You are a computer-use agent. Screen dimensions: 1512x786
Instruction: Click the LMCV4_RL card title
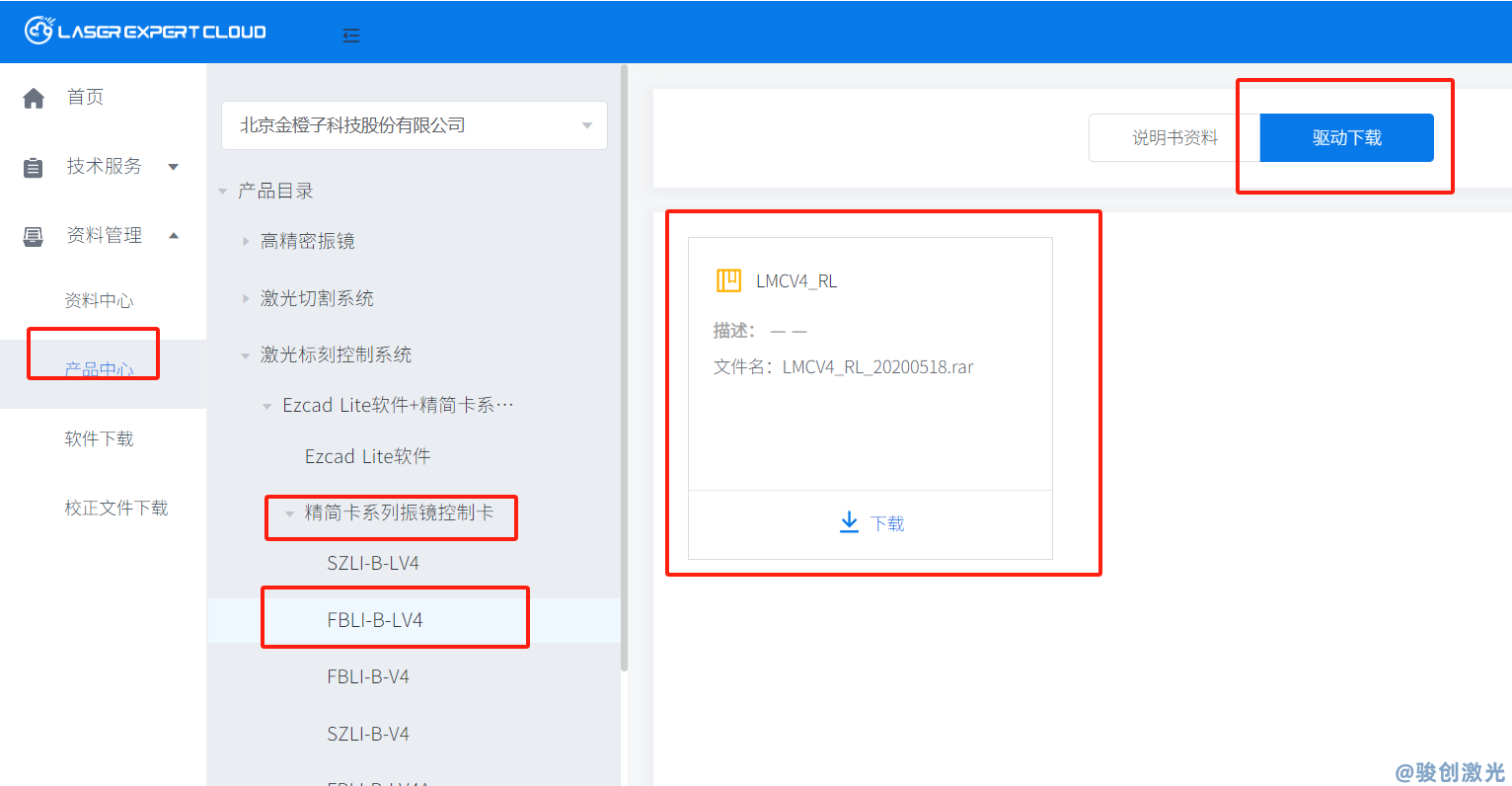[x=796, y=281]
